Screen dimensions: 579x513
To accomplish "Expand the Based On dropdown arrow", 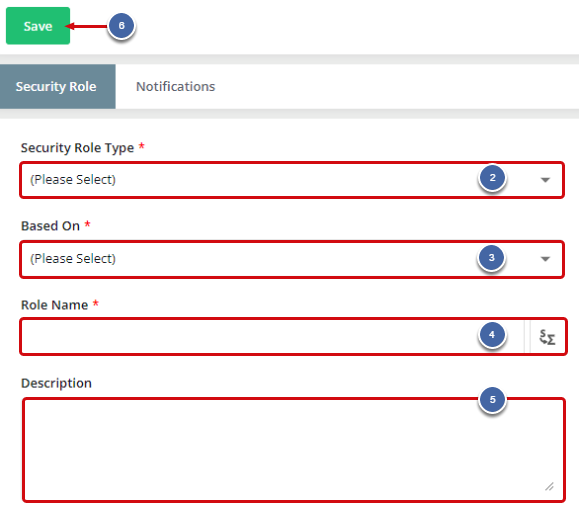I will coord(545,259).
